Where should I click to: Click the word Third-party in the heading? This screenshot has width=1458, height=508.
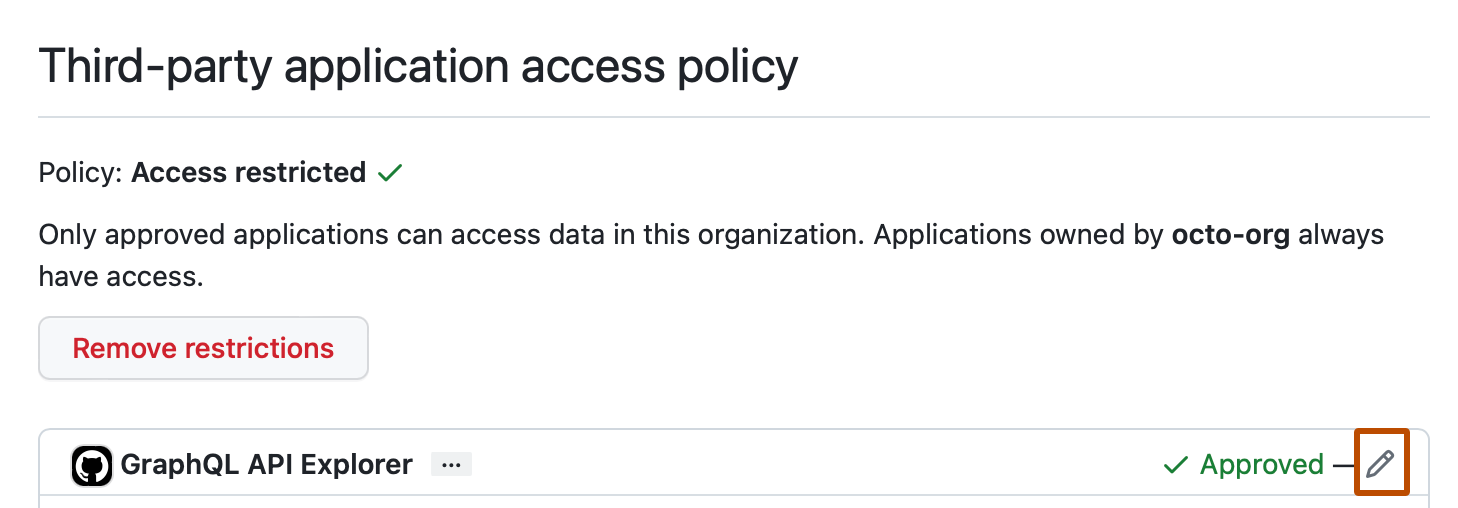[154, 67]
